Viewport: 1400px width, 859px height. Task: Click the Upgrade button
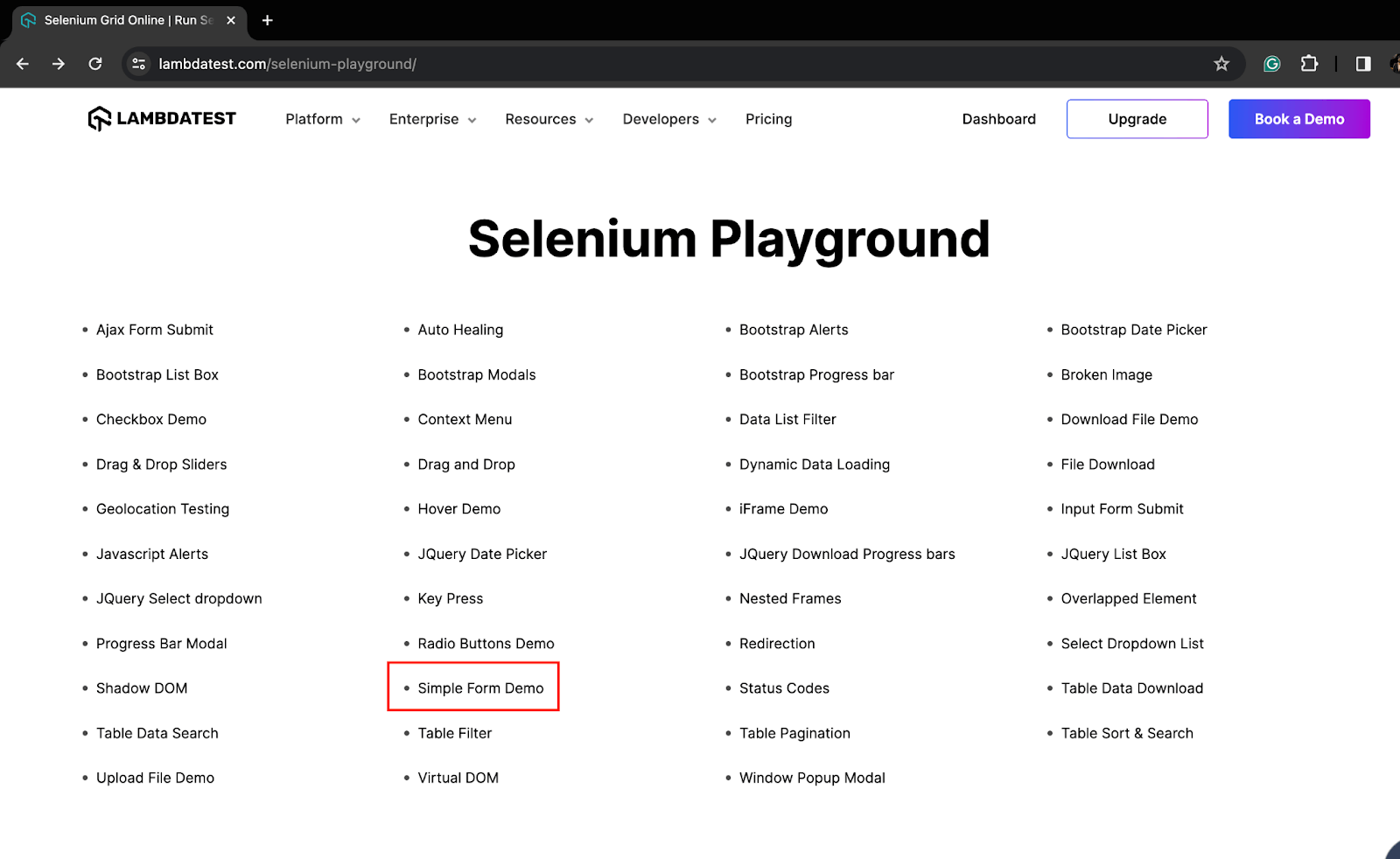[x=1137, y=119]
